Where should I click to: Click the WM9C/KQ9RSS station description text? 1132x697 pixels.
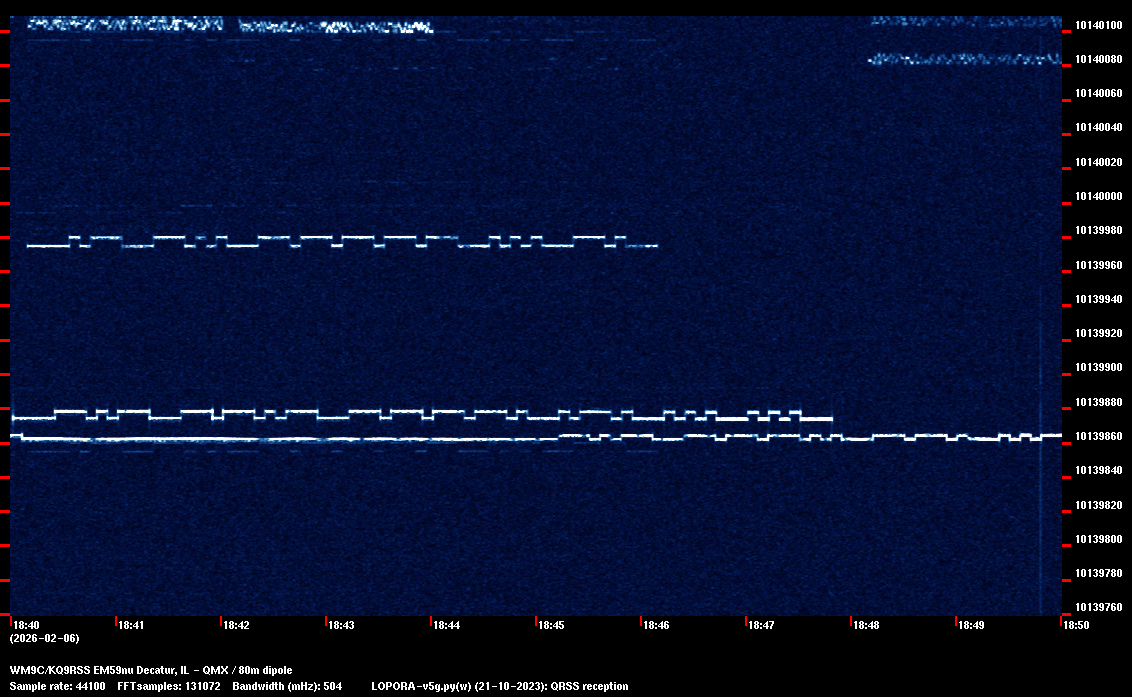(151, 669)
